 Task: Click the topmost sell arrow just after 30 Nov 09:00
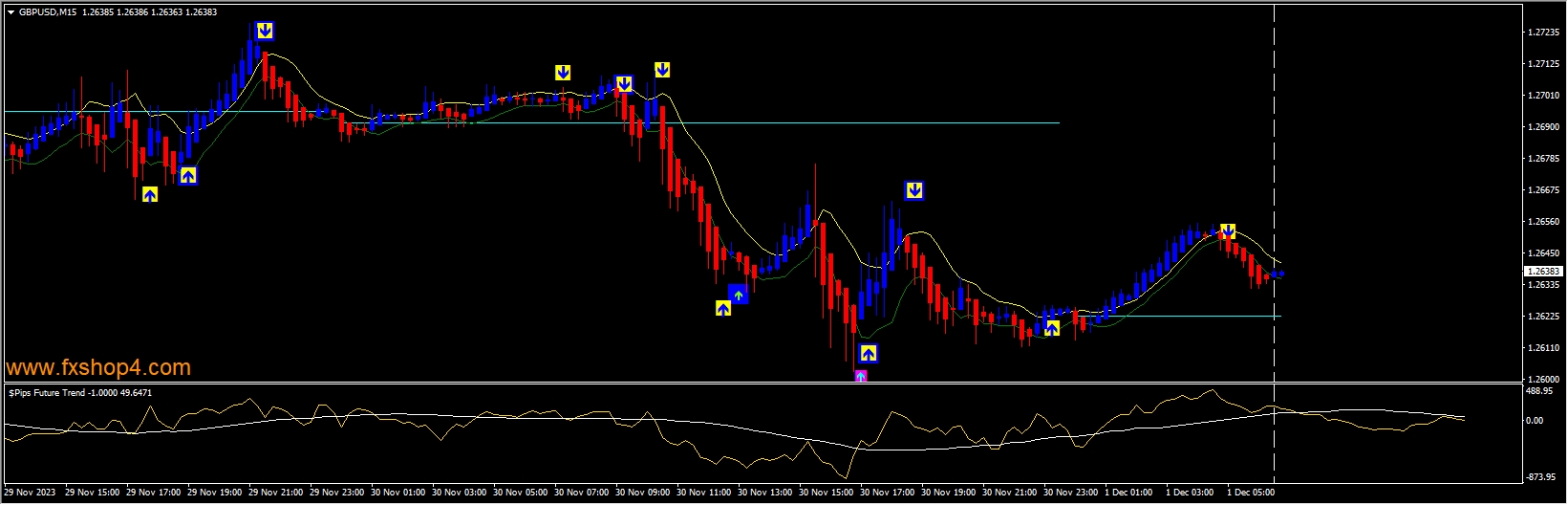point(662,69)
